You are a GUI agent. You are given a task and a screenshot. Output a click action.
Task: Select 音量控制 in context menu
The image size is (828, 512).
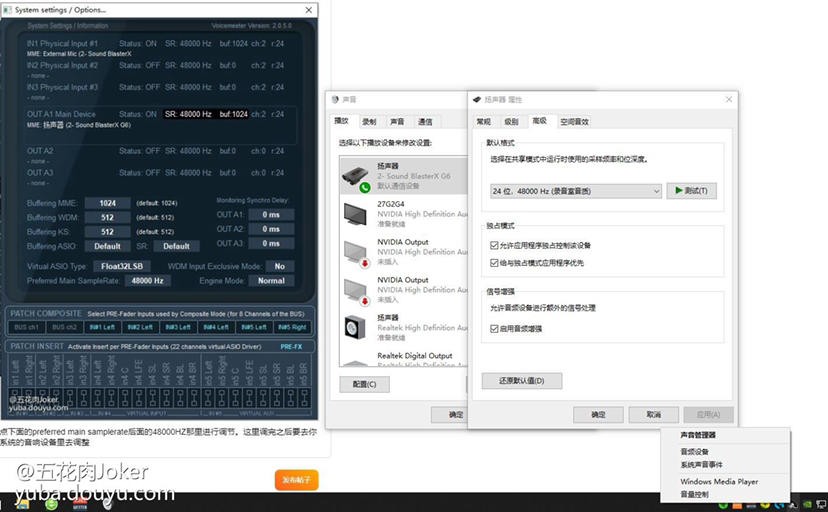point(694,495)
